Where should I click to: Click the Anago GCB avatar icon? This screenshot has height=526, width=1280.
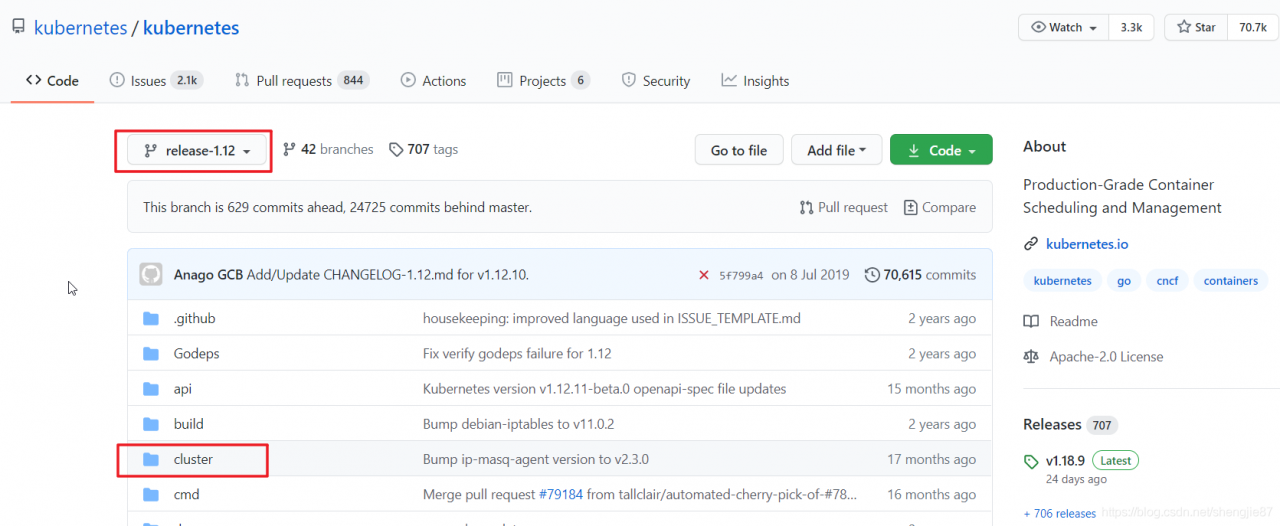coord(151,274)
